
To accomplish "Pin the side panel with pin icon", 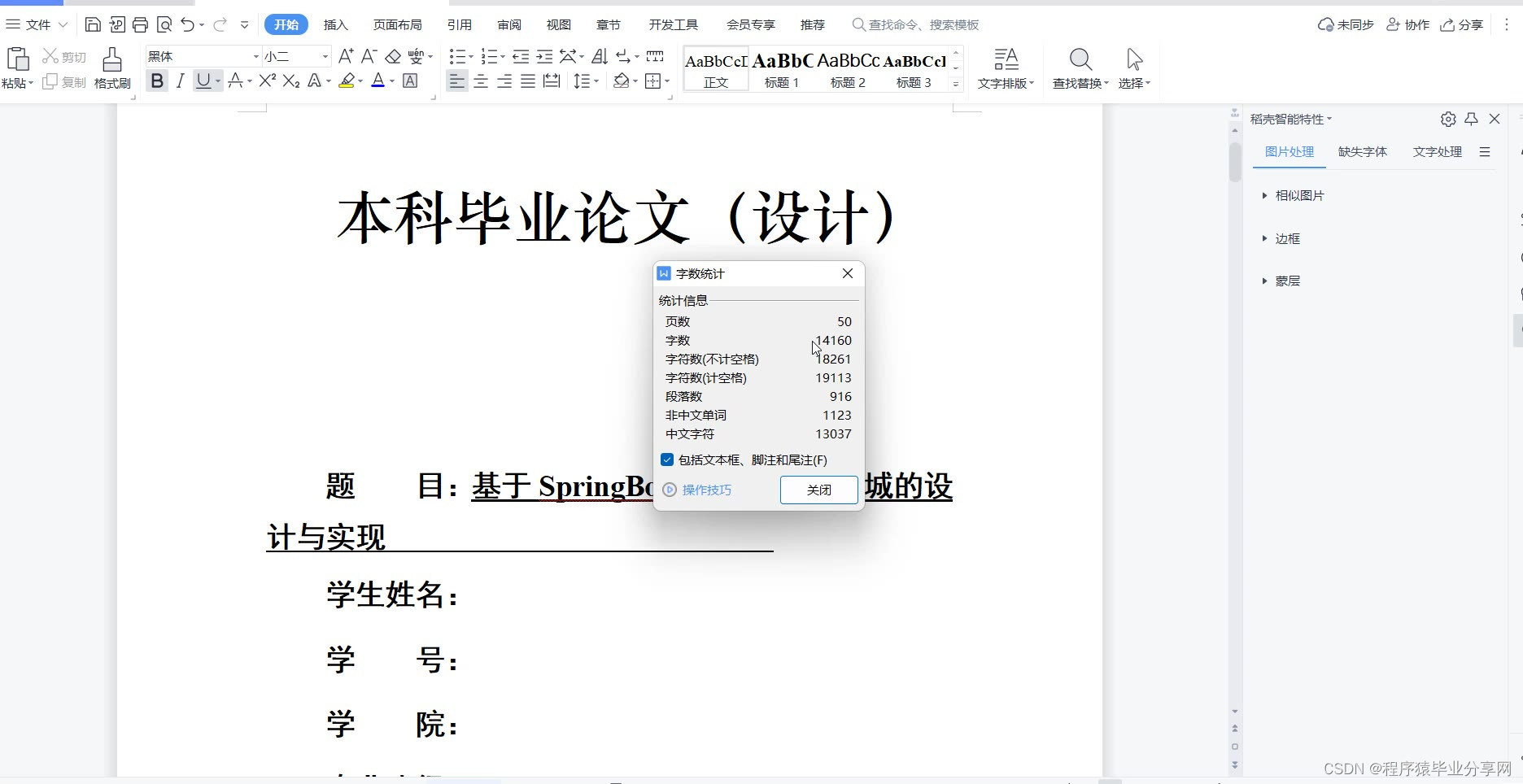I will click(1471, 119).
